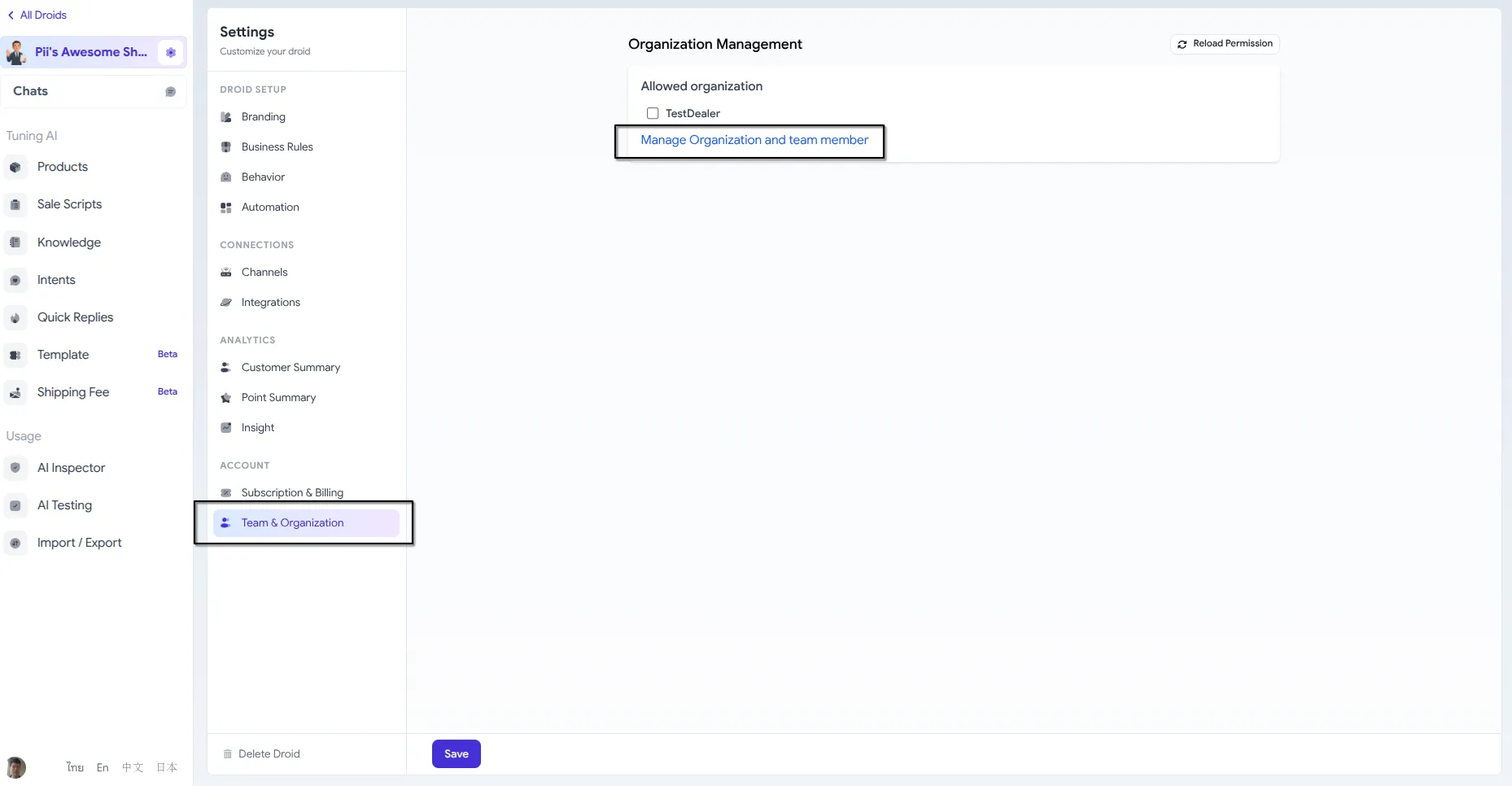The height and width of the screenshot is (786, 1512).
Task: Click Manage Organization and team member
Action: [x=755, y=140]
